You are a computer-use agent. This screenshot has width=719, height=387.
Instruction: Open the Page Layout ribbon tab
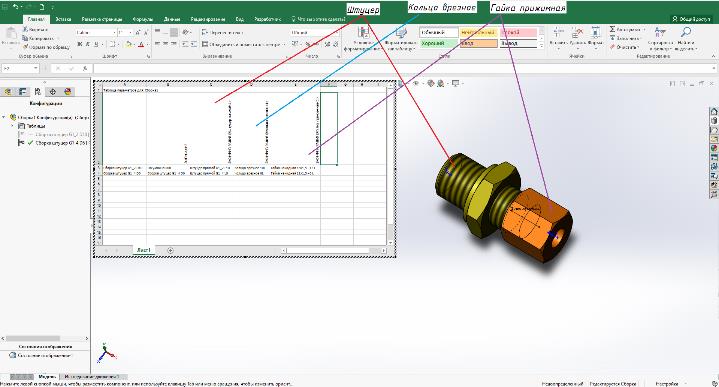(x=102, y=19)
